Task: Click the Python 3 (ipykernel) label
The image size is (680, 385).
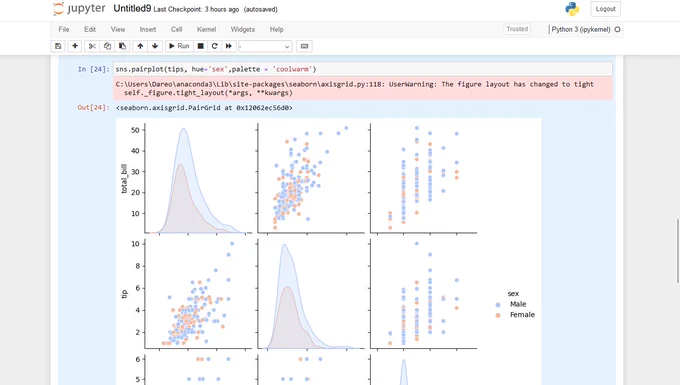Action: 581,29
